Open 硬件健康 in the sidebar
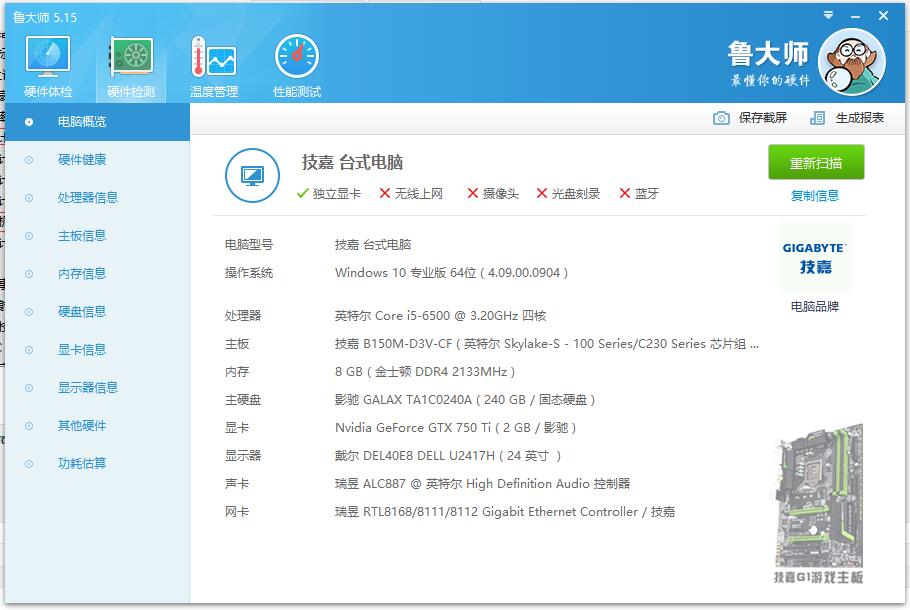The image size is (910, 610). point(97,160)
